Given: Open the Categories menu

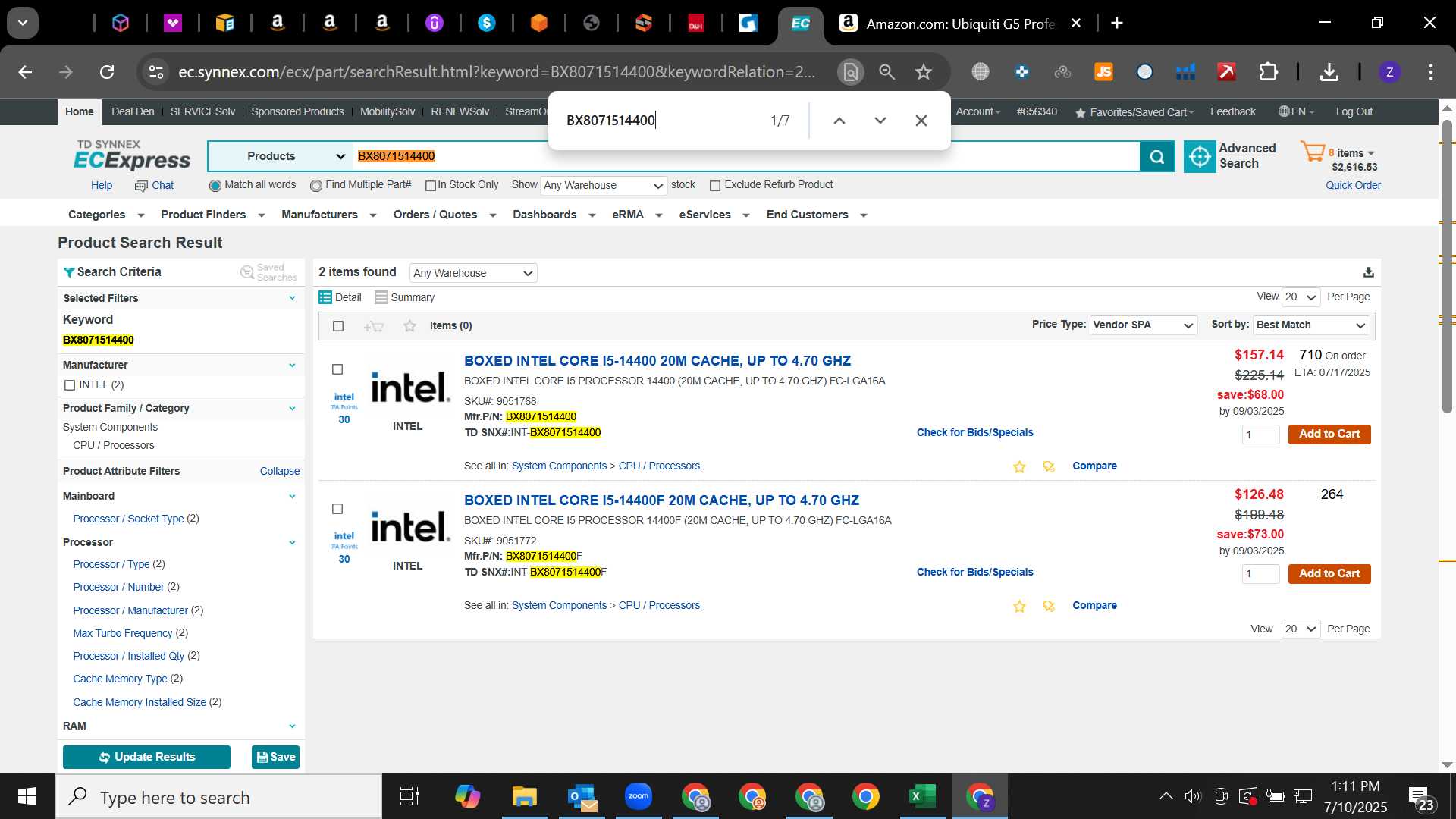Looking at the screenshot, I should 105,215.
